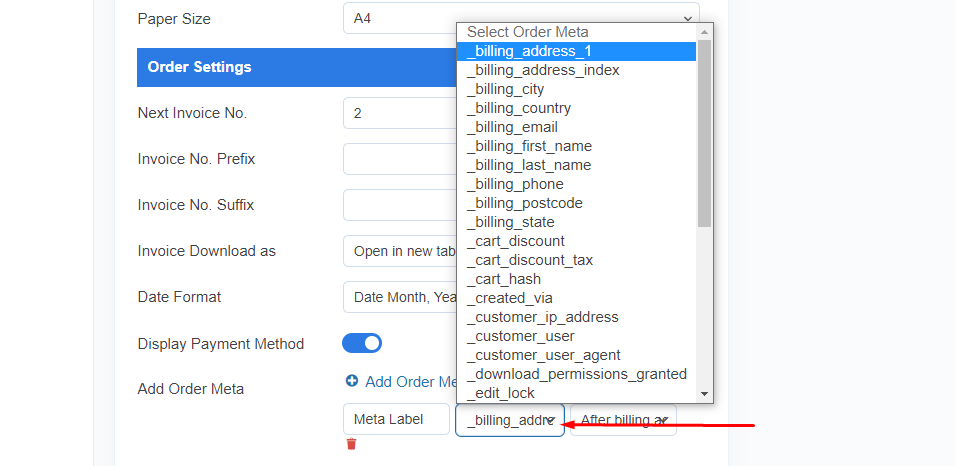Select the _billing_country option

pyautogui.click(x=576, y=108)
